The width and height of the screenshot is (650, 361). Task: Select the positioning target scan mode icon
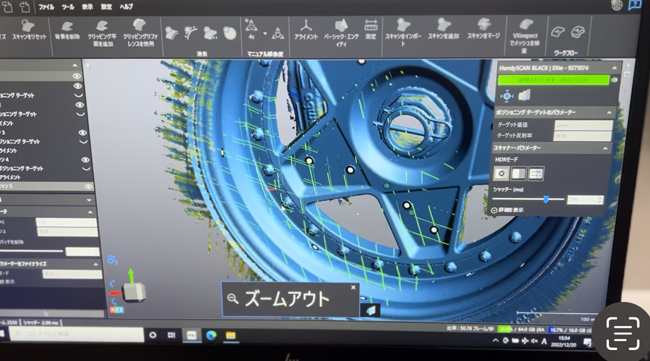pos(507,96)
